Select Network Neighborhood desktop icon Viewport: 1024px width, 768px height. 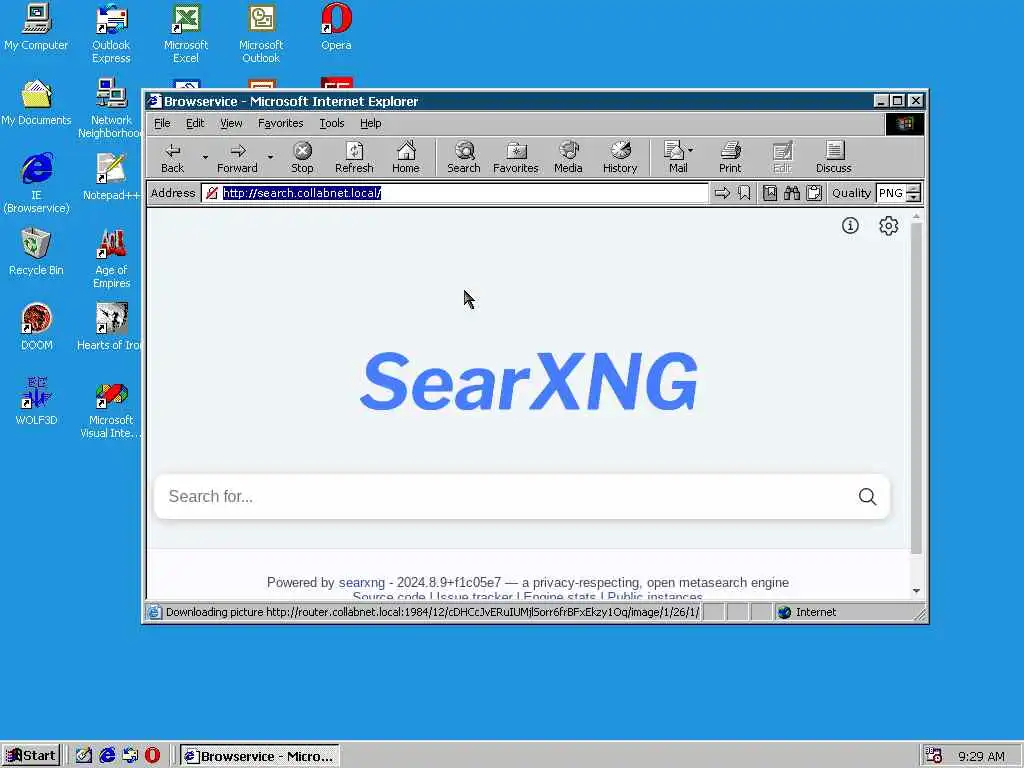(111, 109)
